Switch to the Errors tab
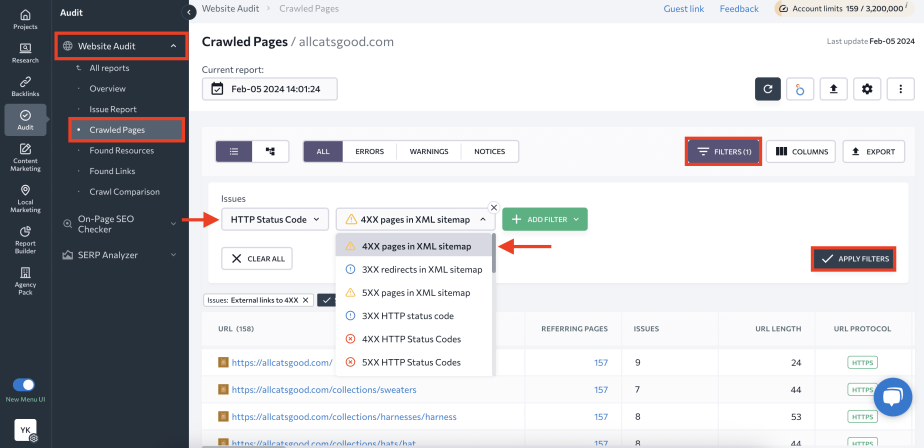The width and height of the screenshot is (924, 448). (369, 152)
